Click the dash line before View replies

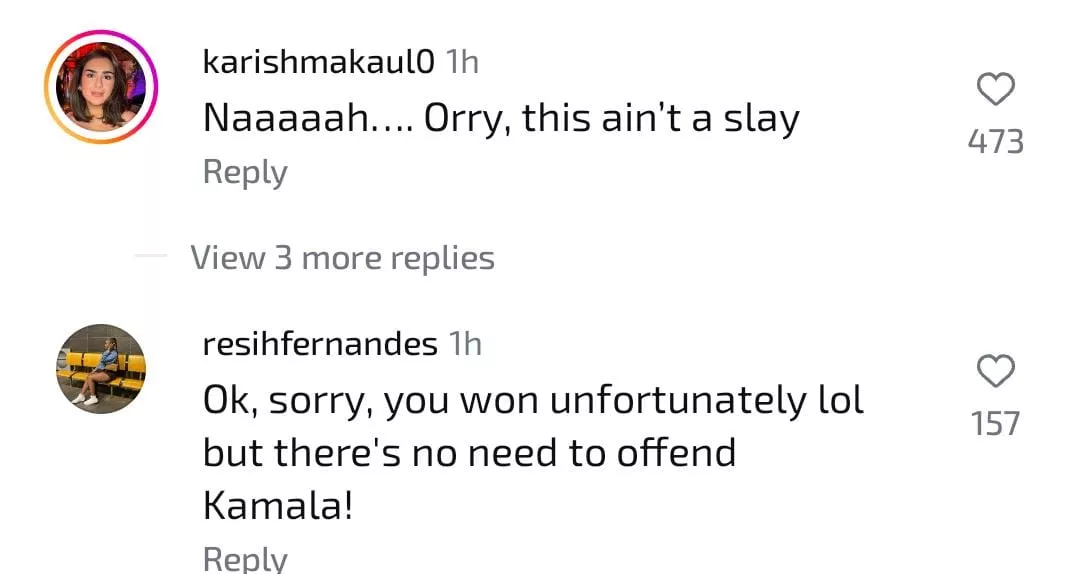coord(151,257)
